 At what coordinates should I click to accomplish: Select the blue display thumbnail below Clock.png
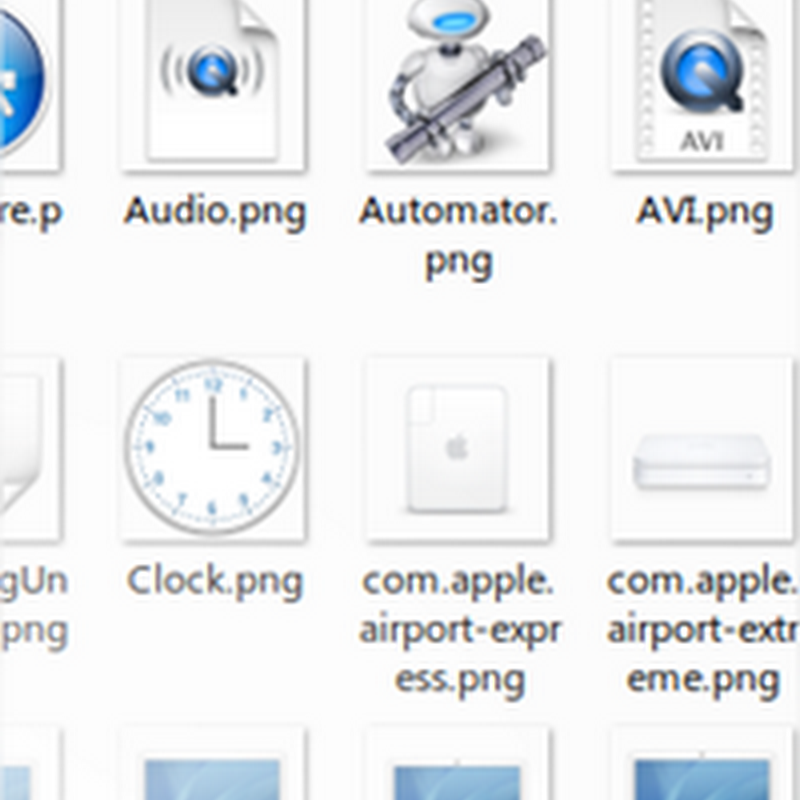[x=213, y=765]
